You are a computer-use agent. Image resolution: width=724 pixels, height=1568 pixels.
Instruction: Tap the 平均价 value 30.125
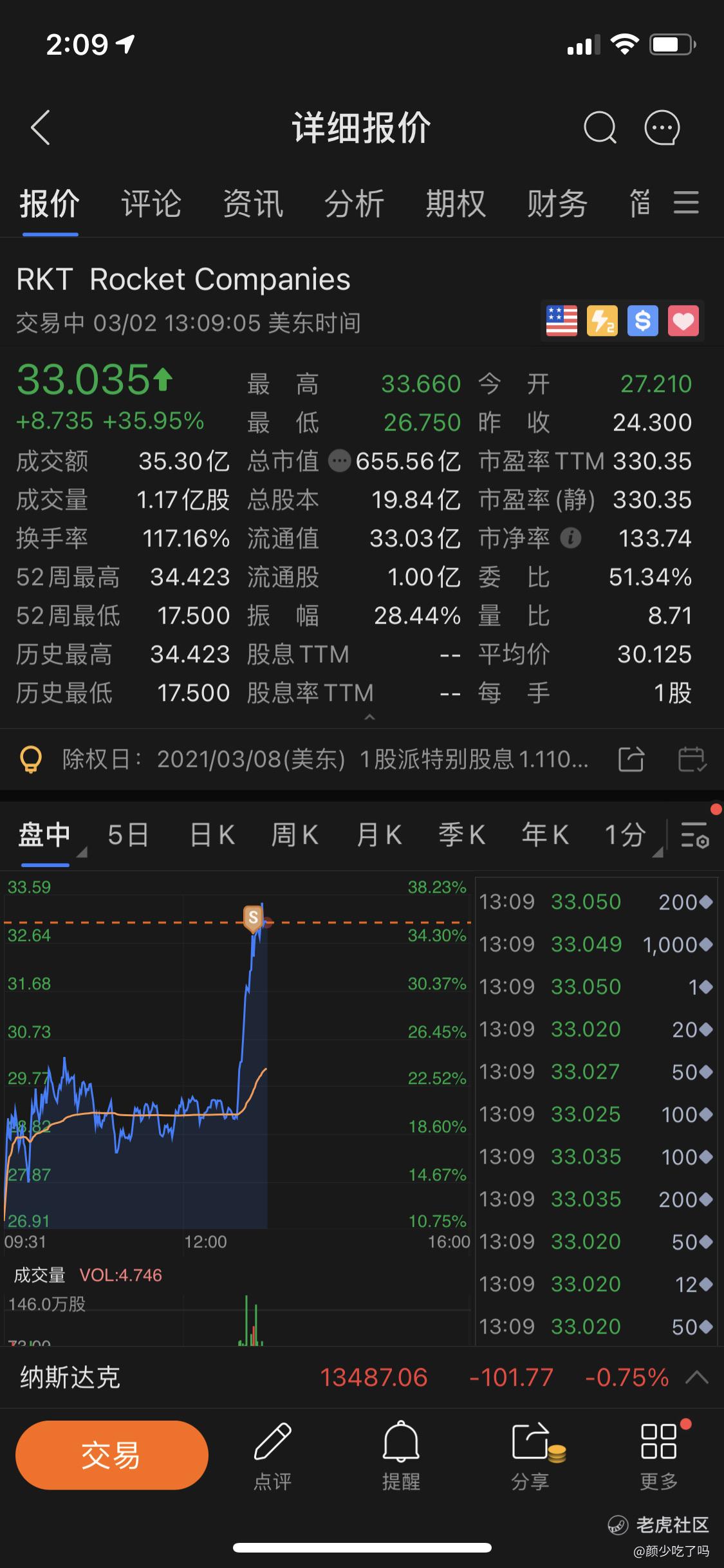(x=654, y=655)
